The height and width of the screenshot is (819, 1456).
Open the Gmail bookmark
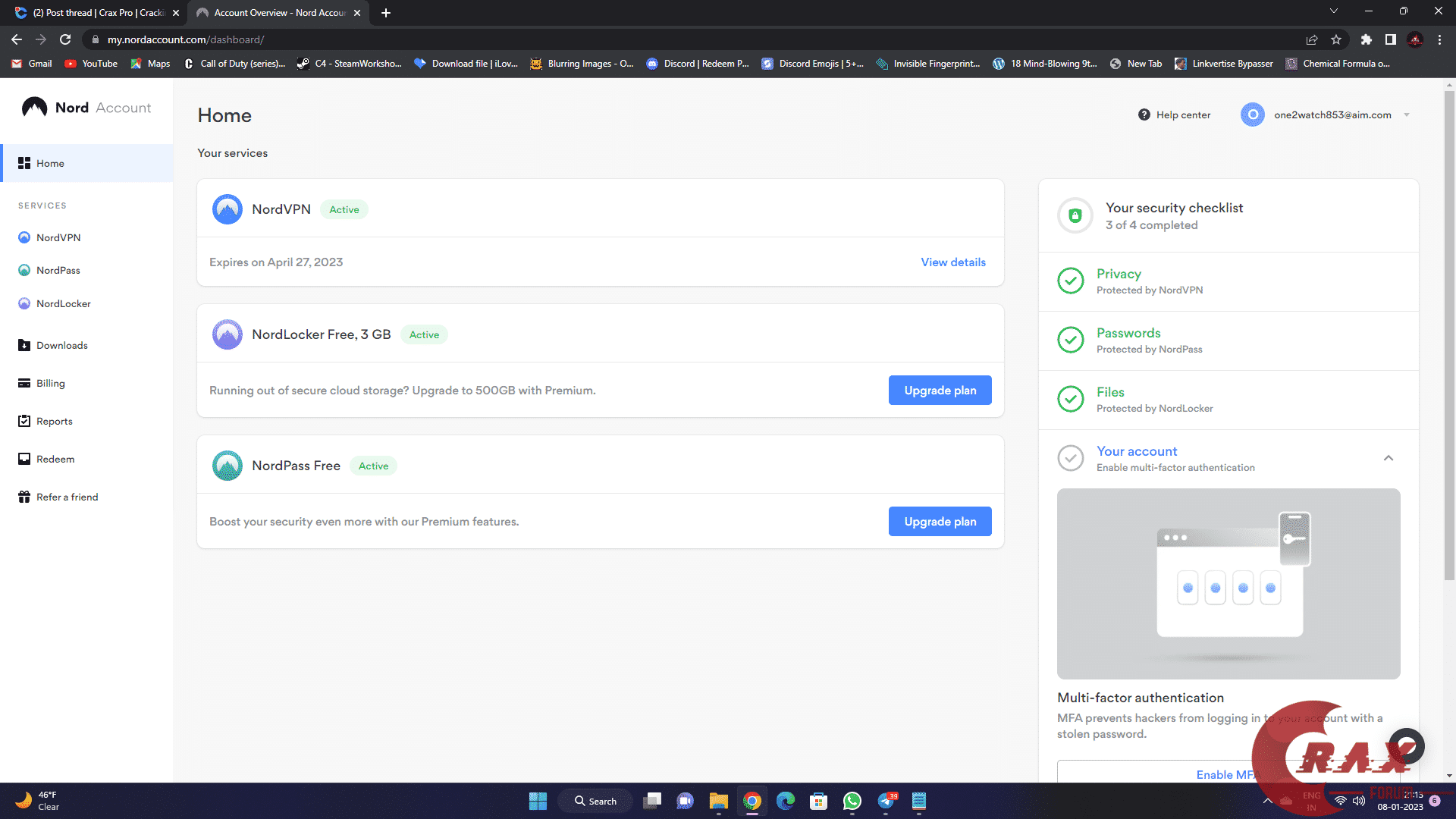(32, 64)
